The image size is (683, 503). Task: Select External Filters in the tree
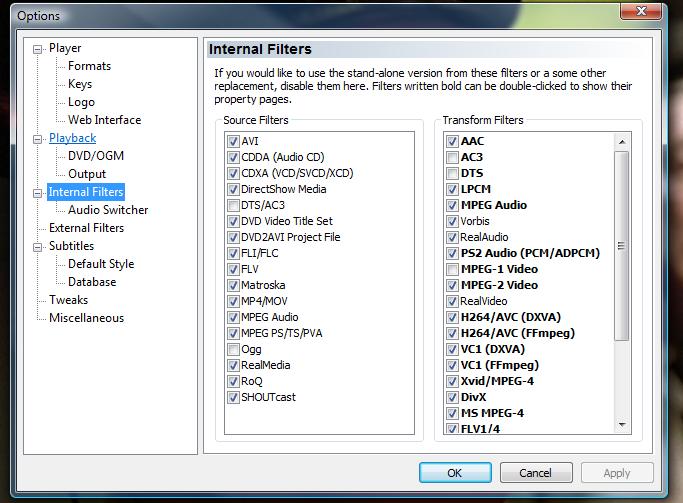coord(86,228)
